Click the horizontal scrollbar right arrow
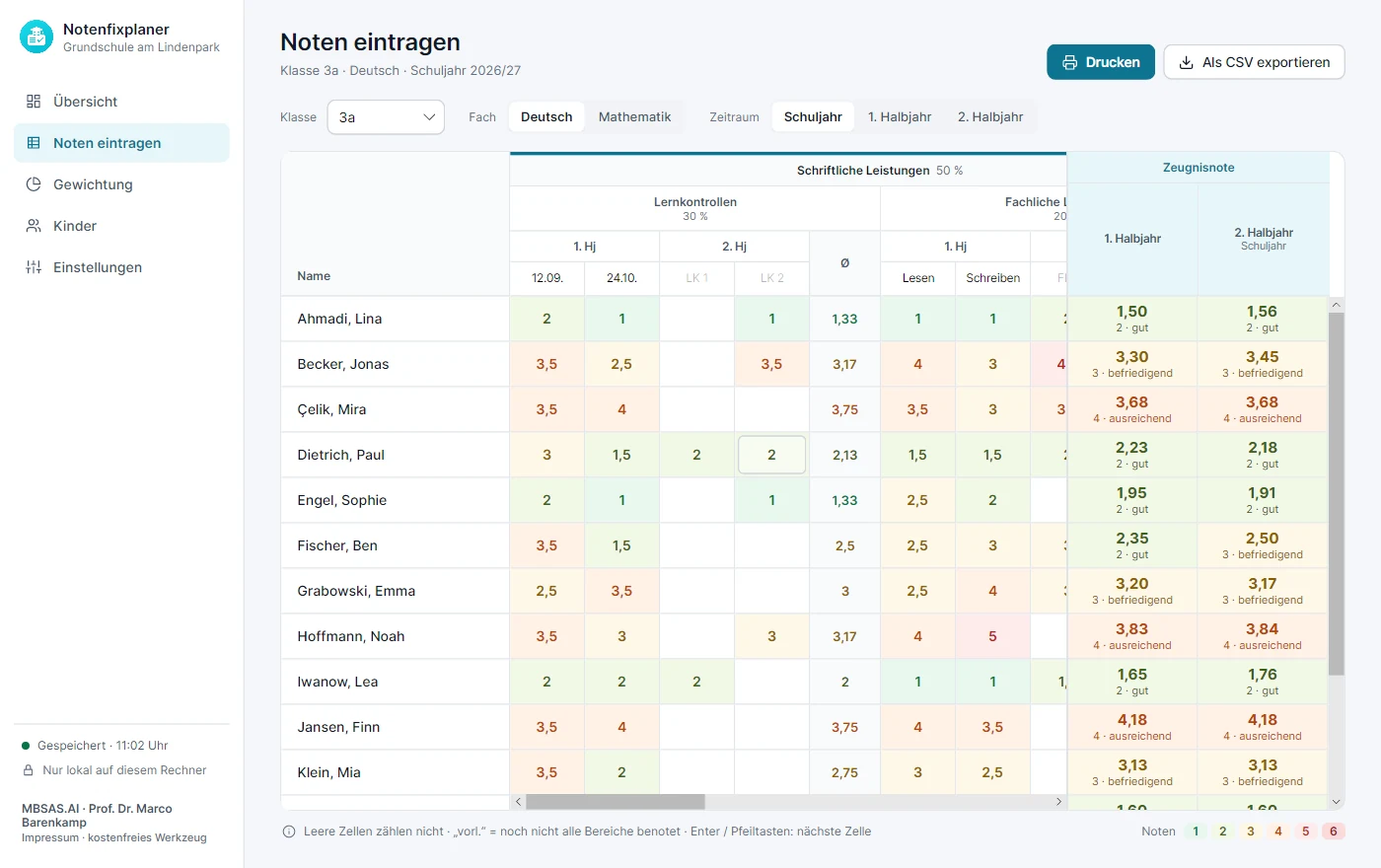Image resolution: width=1381 pixels, height=868 pixels. [x=1059, y=802]
